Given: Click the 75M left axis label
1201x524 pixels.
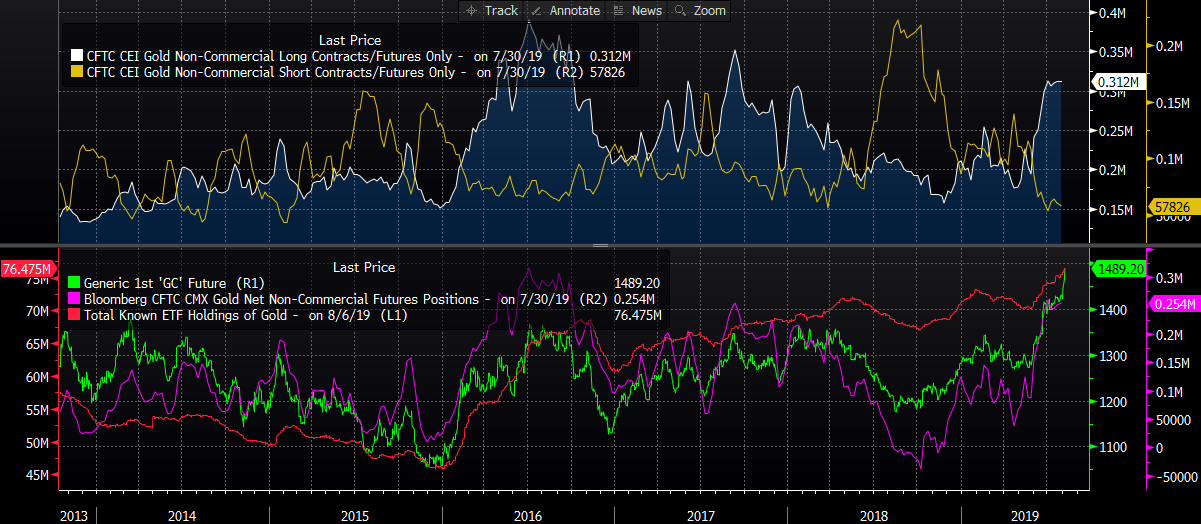Looking at the screenshot, I should pos(37,280).
